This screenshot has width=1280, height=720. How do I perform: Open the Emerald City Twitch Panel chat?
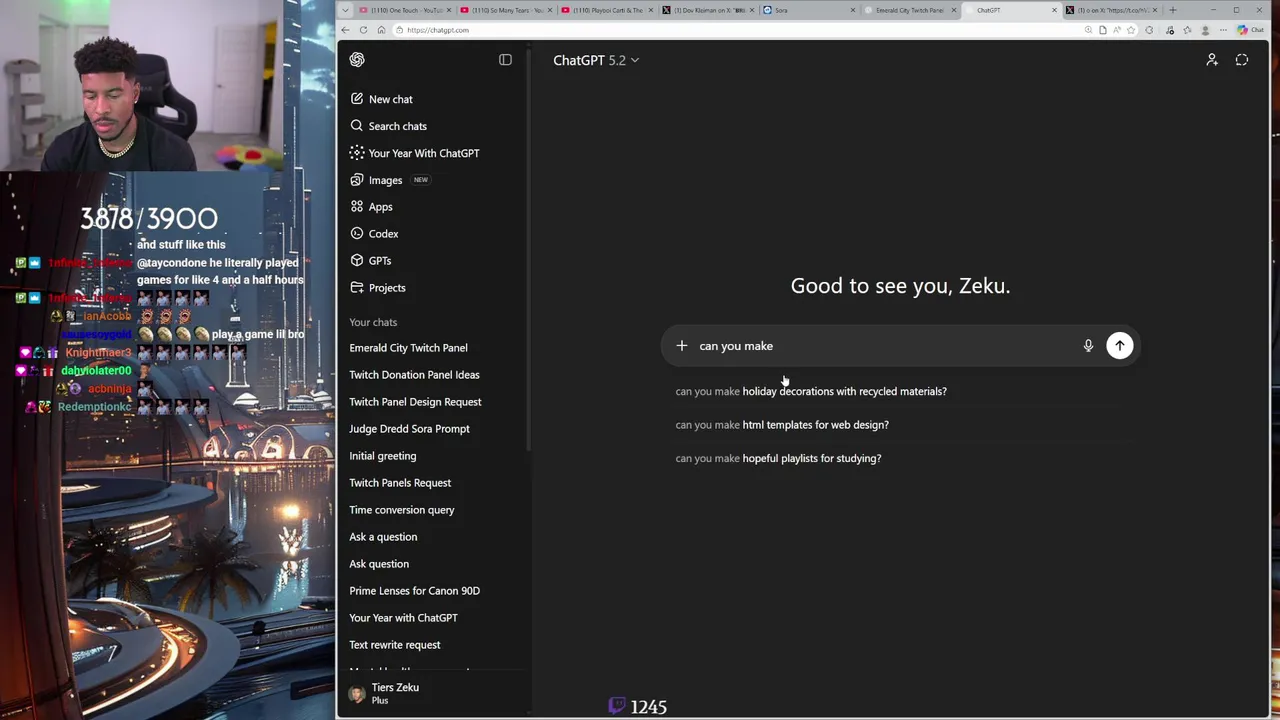408,348
